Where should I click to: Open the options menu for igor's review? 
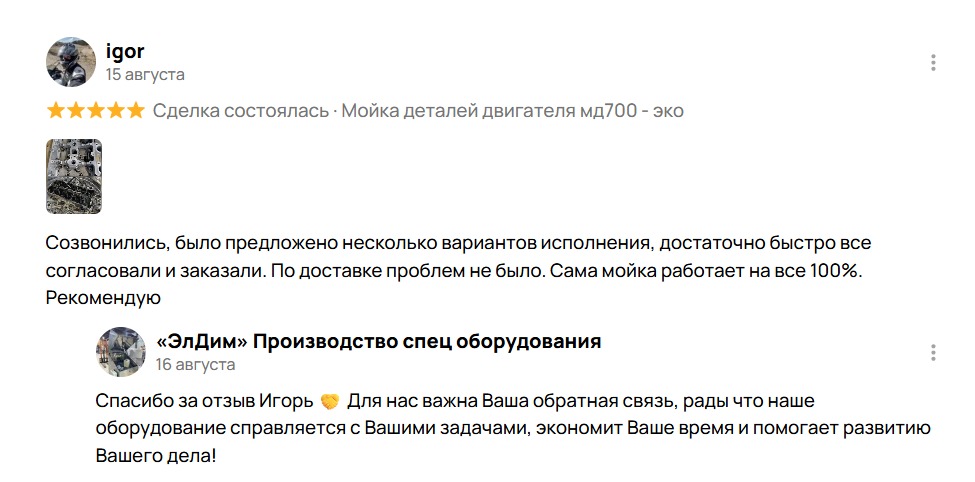[x=933, y=62]
